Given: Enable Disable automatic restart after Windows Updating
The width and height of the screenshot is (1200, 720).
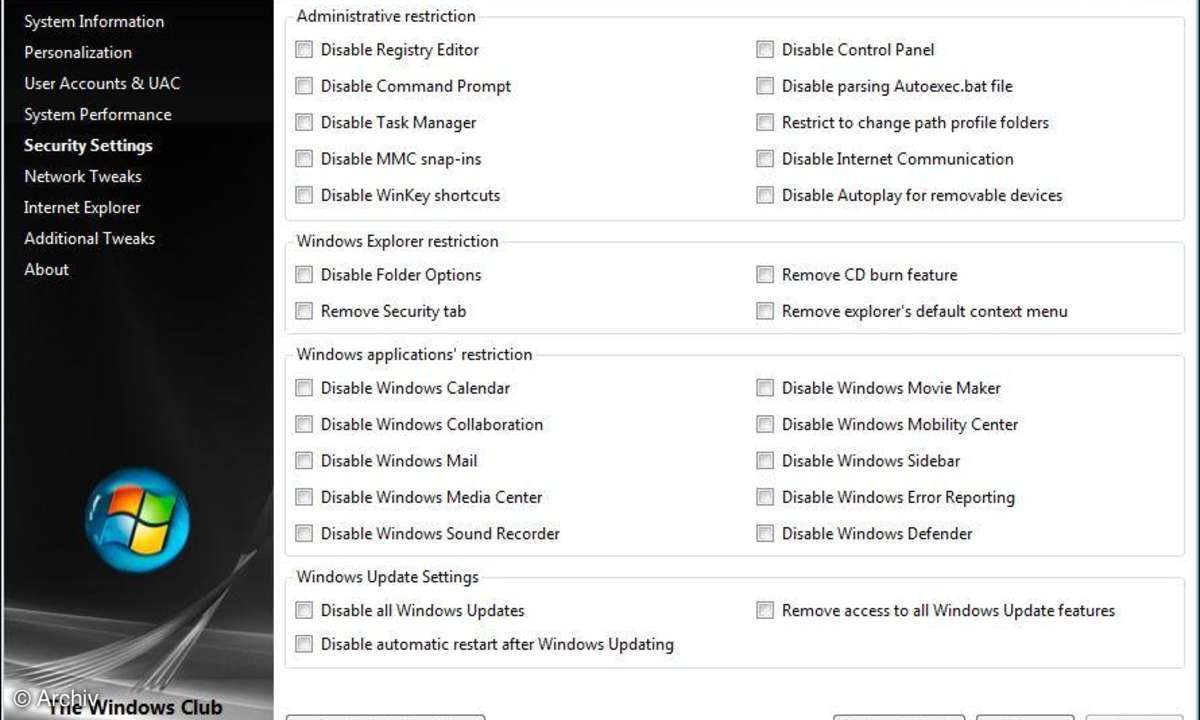Looking at the screenshot, I should (304, 644).
